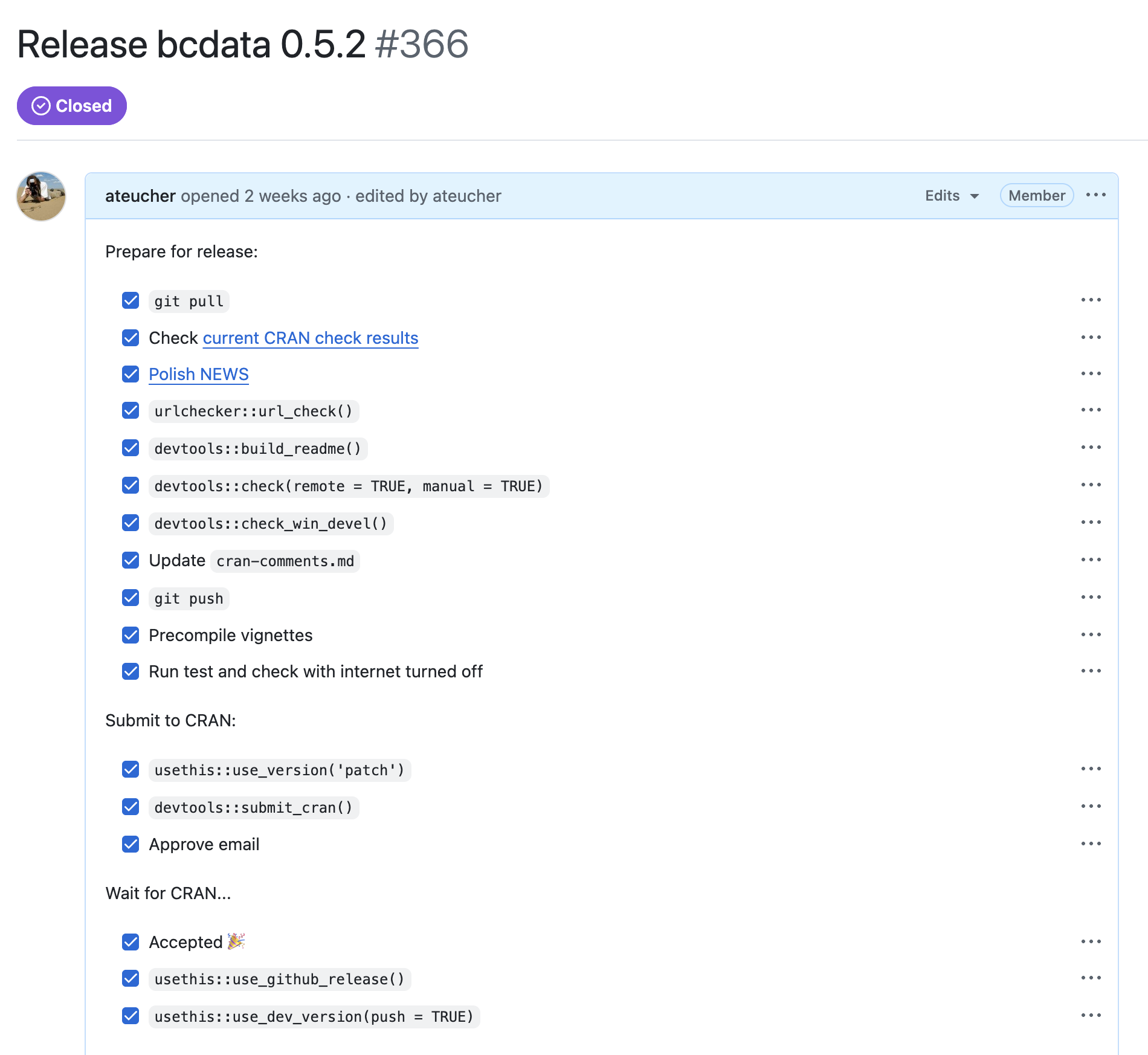Image resolution: width=1148 pixels, height=1055 pixels.
Task: Open the ellipsis menu for the Accepted item
Action: pyautogui.click(x=1091, y=942)
